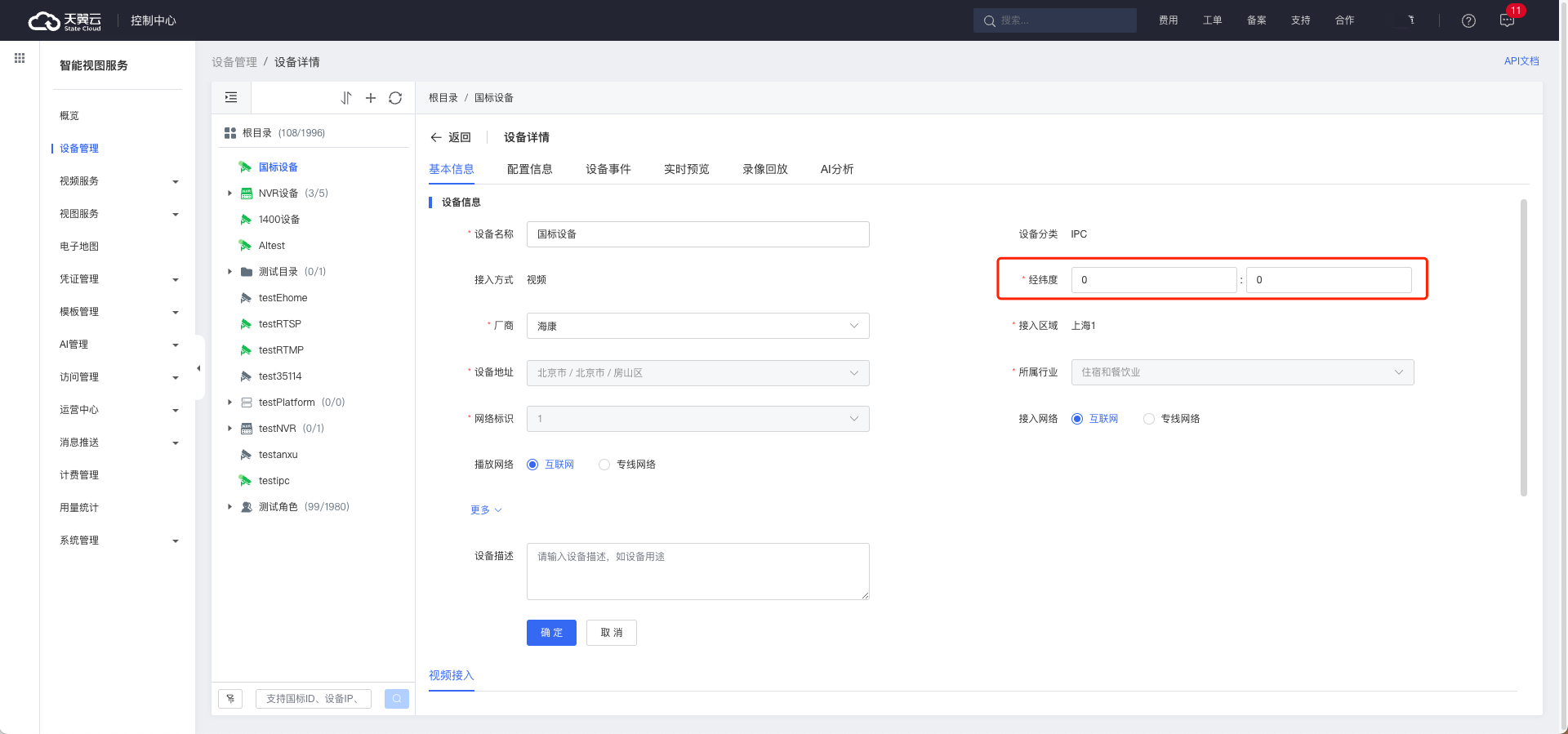This screenshot has width=1568, height=734.
Task: Select the testipc device in the tree
Action: (274, 481)
